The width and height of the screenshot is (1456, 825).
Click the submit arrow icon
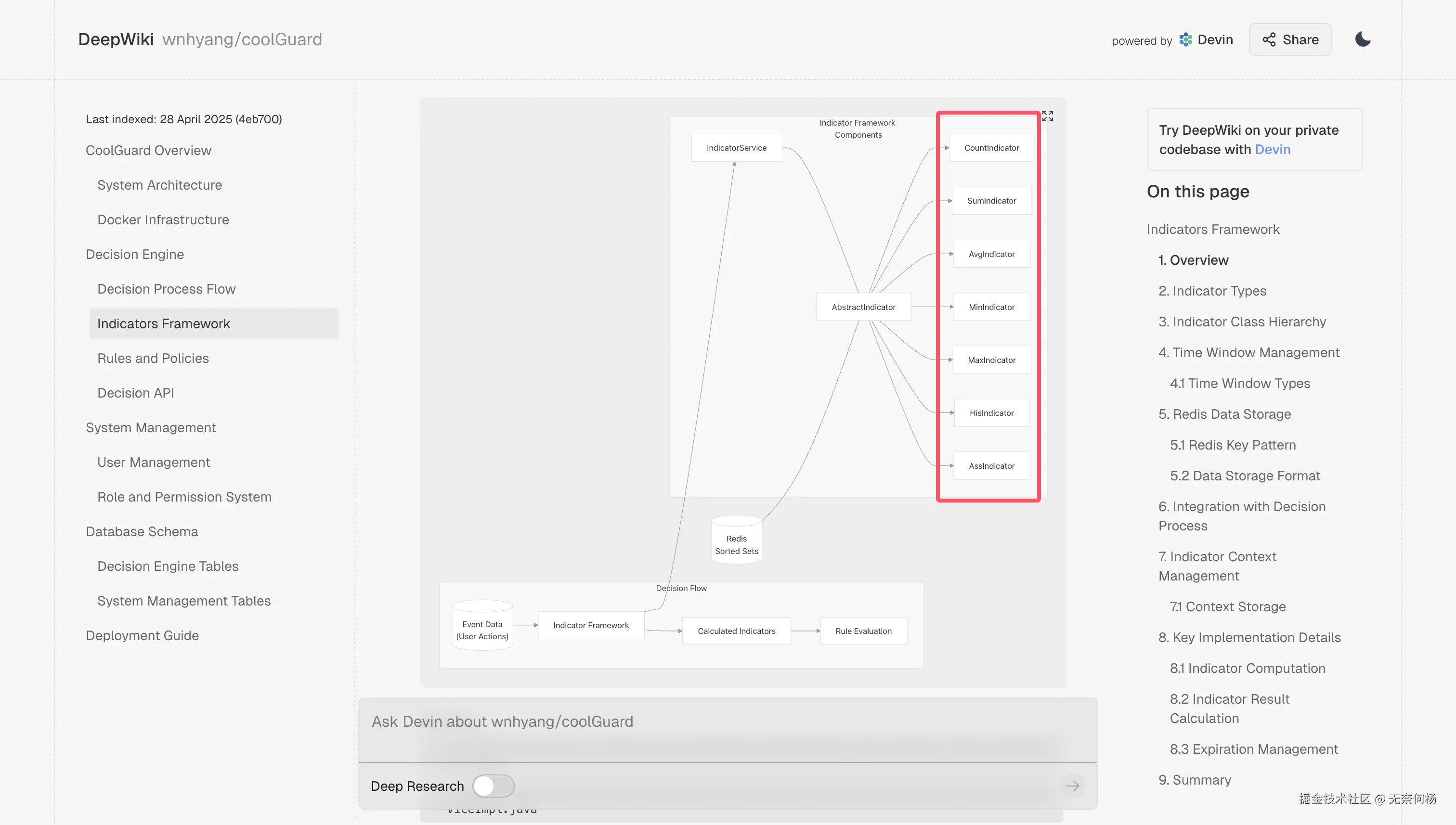(x=1072, y=786)
